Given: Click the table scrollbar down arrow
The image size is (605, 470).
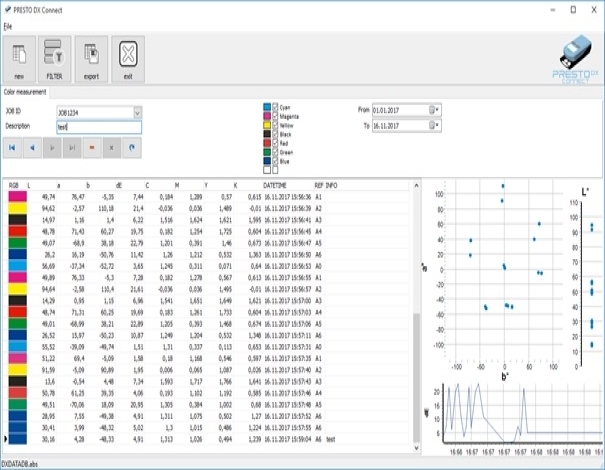Looking at the screenshot, I should click(416, 448).
